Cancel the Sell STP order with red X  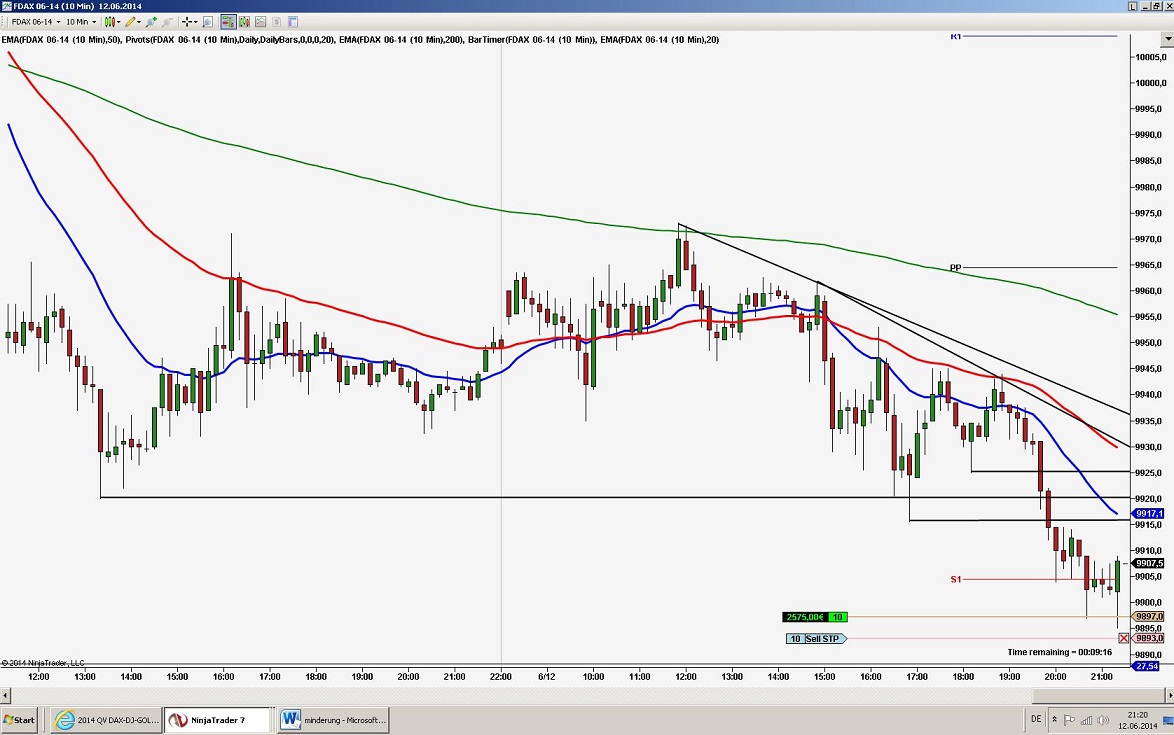point(1124,637)
